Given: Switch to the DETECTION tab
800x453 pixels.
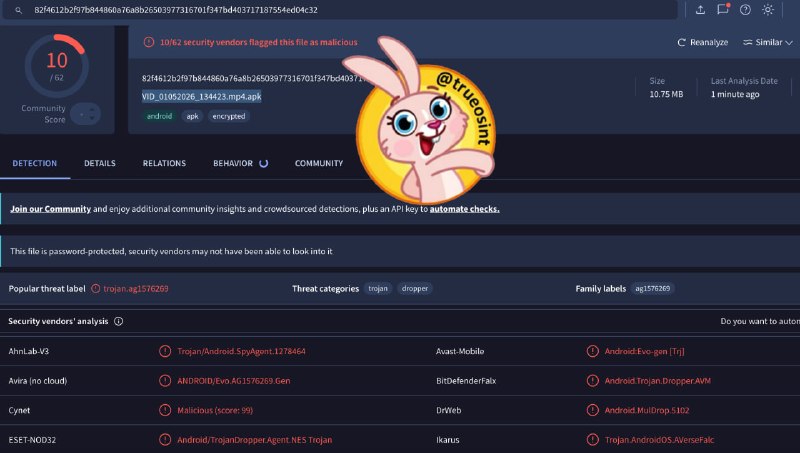Looking at the screenshot, I should tap(35, 163).
